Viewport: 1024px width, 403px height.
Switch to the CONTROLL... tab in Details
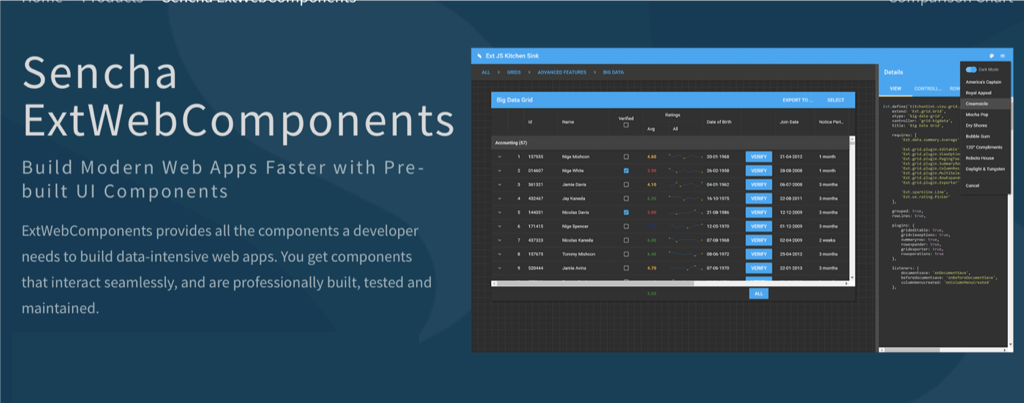[x=927, y=88]
